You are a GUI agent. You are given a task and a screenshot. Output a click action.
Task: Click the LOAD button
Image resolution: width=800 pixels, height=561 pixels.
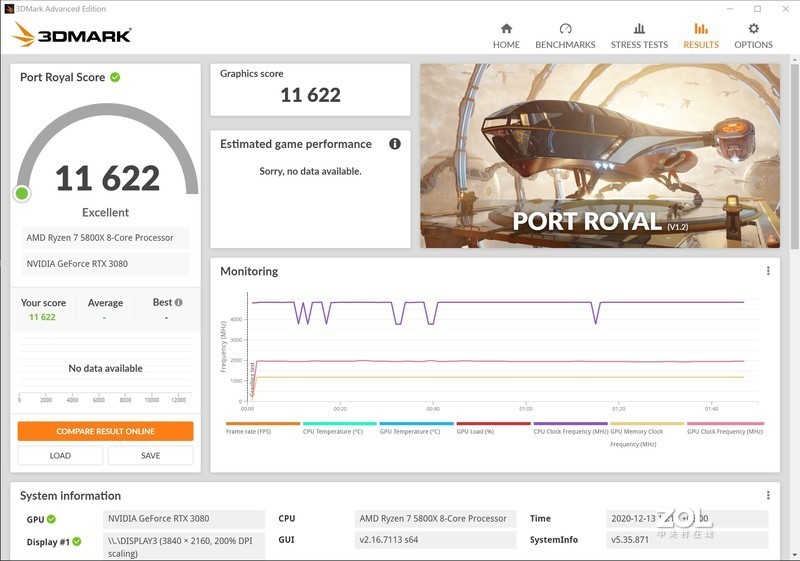60,455
